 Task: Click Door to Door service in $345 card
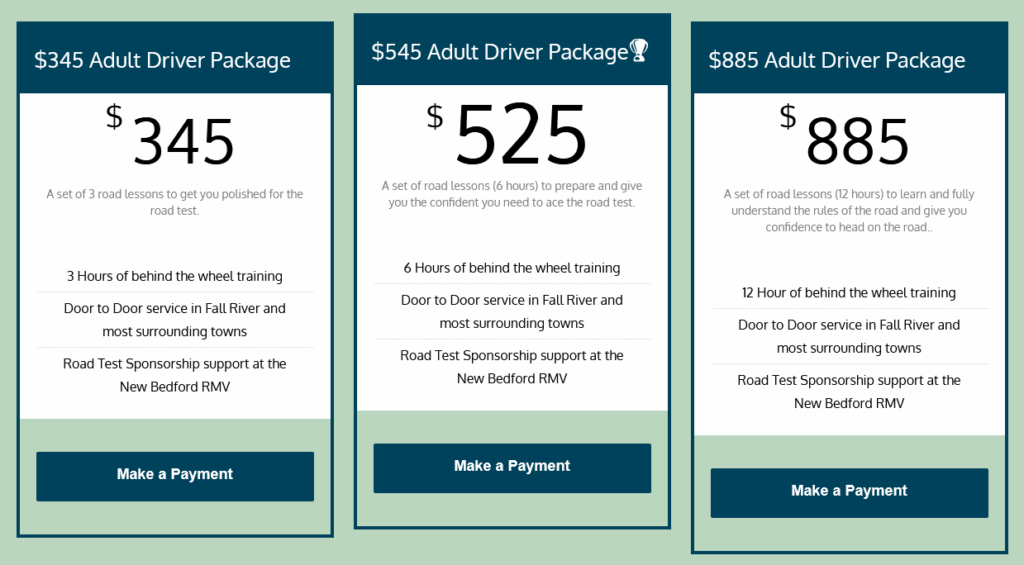coord(175,319)
